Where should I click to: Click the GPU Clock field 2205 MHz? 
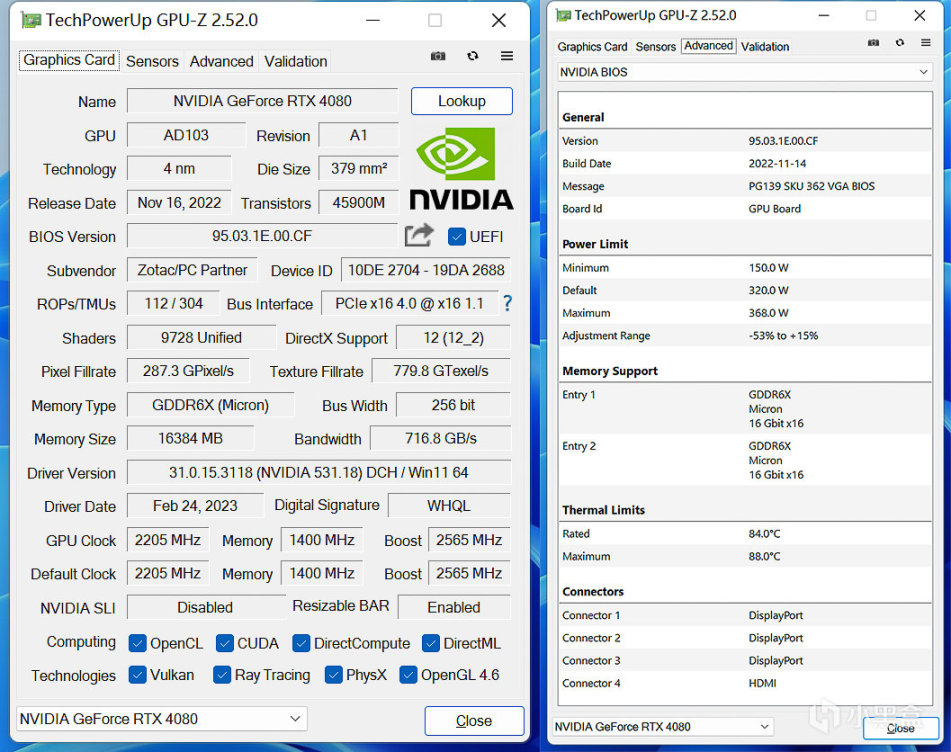point(168,540)
